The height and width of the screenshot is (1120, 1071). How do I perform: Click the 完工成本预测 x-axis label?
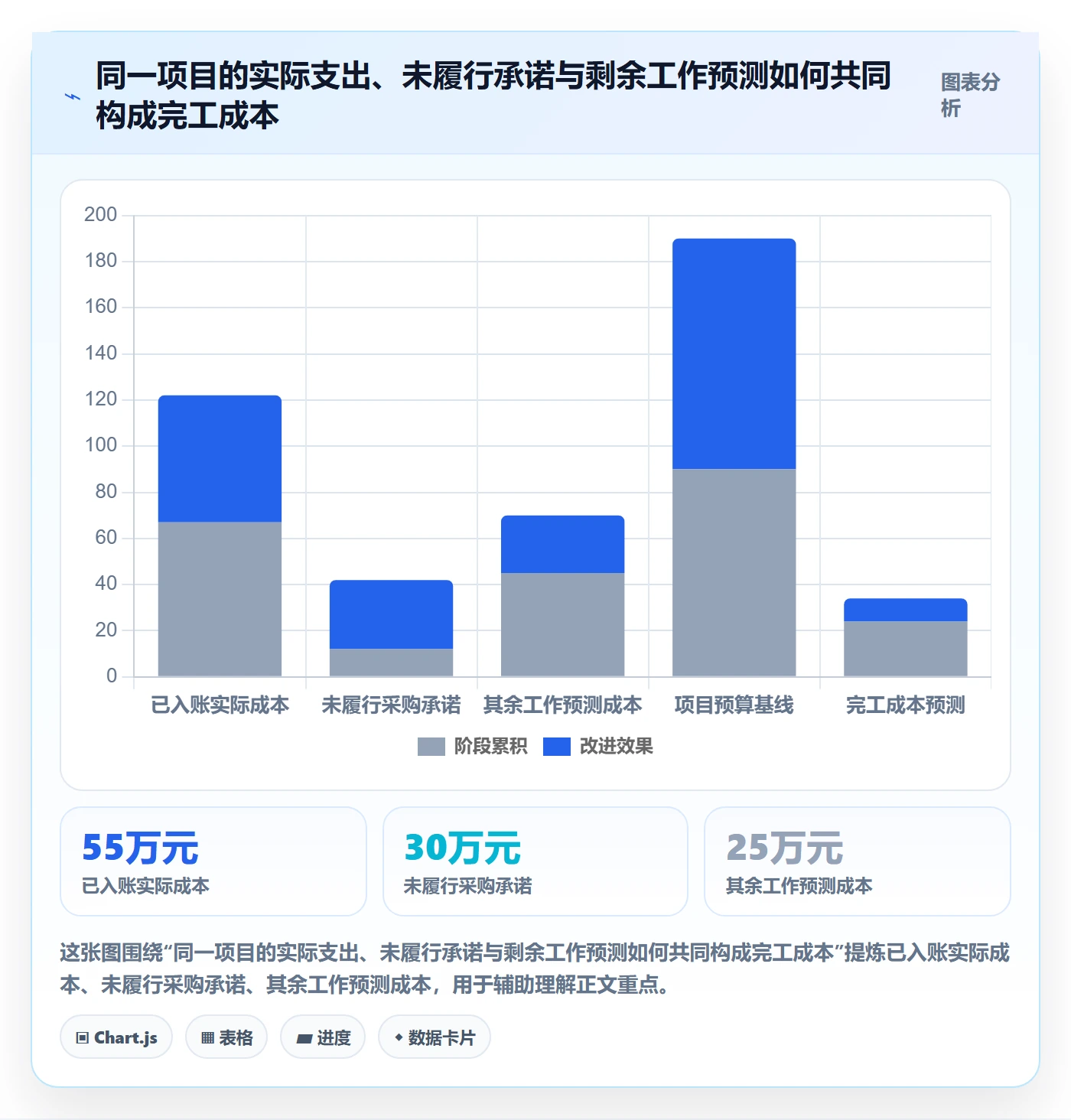[905, 705]
